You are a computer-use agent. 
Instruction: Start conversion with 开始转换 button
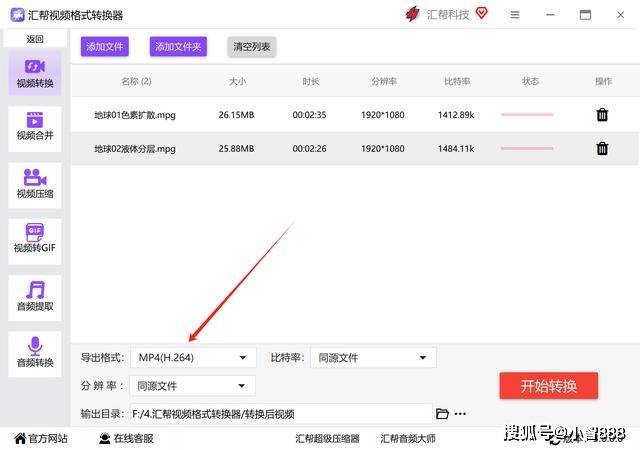(x=549, y=385)
